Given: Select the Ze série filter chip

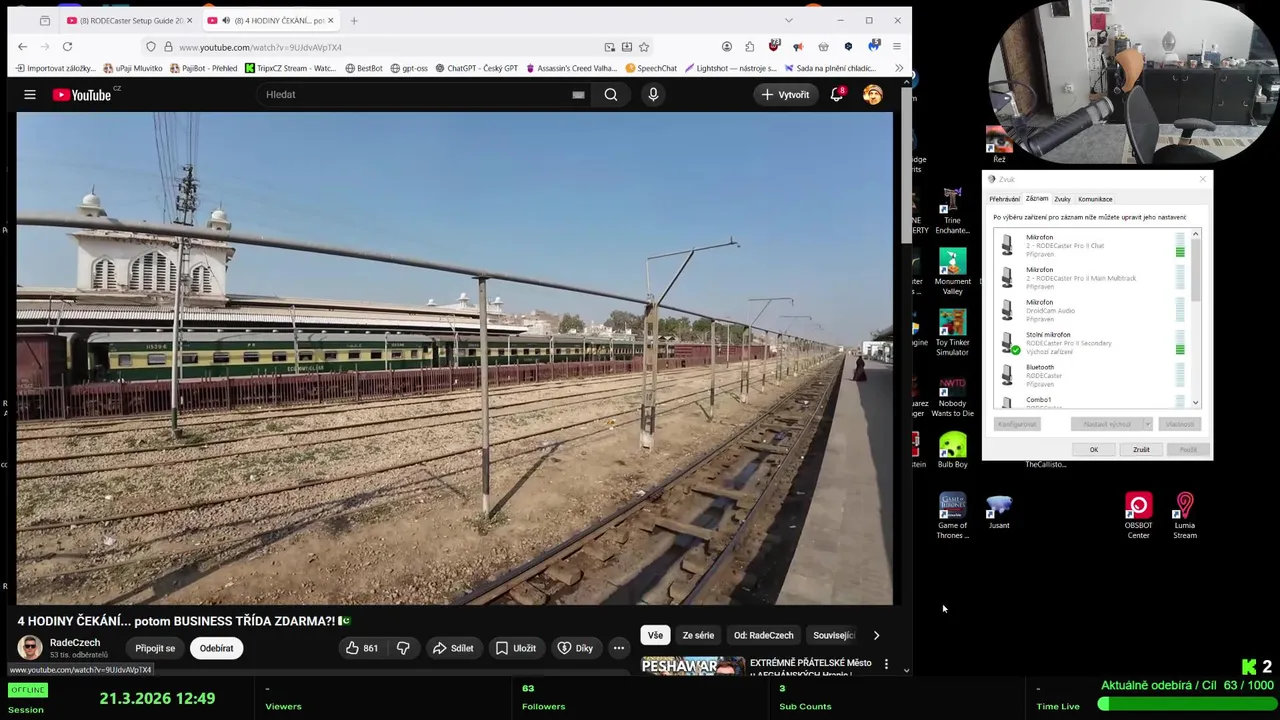Looking at the screenshot, I should (x=698, y=635).
